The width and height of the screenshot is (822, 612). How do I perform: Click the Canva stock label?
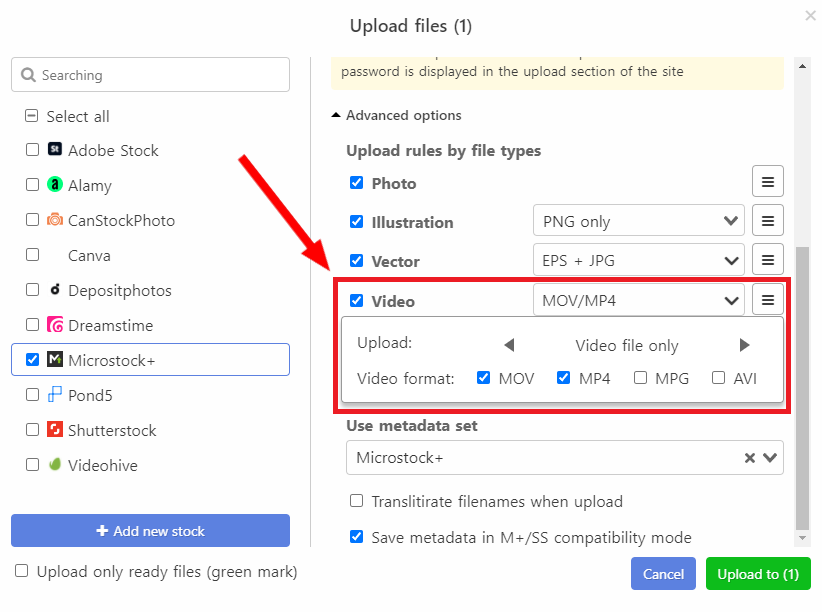pos(89,255)
